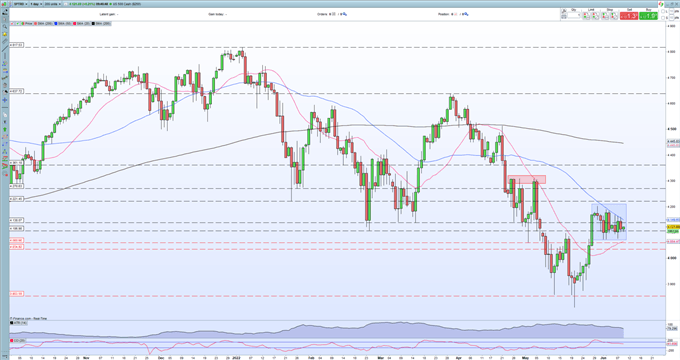
Task: Open the SPTRD instrument dropdown
Action: [x=21, y=4]
